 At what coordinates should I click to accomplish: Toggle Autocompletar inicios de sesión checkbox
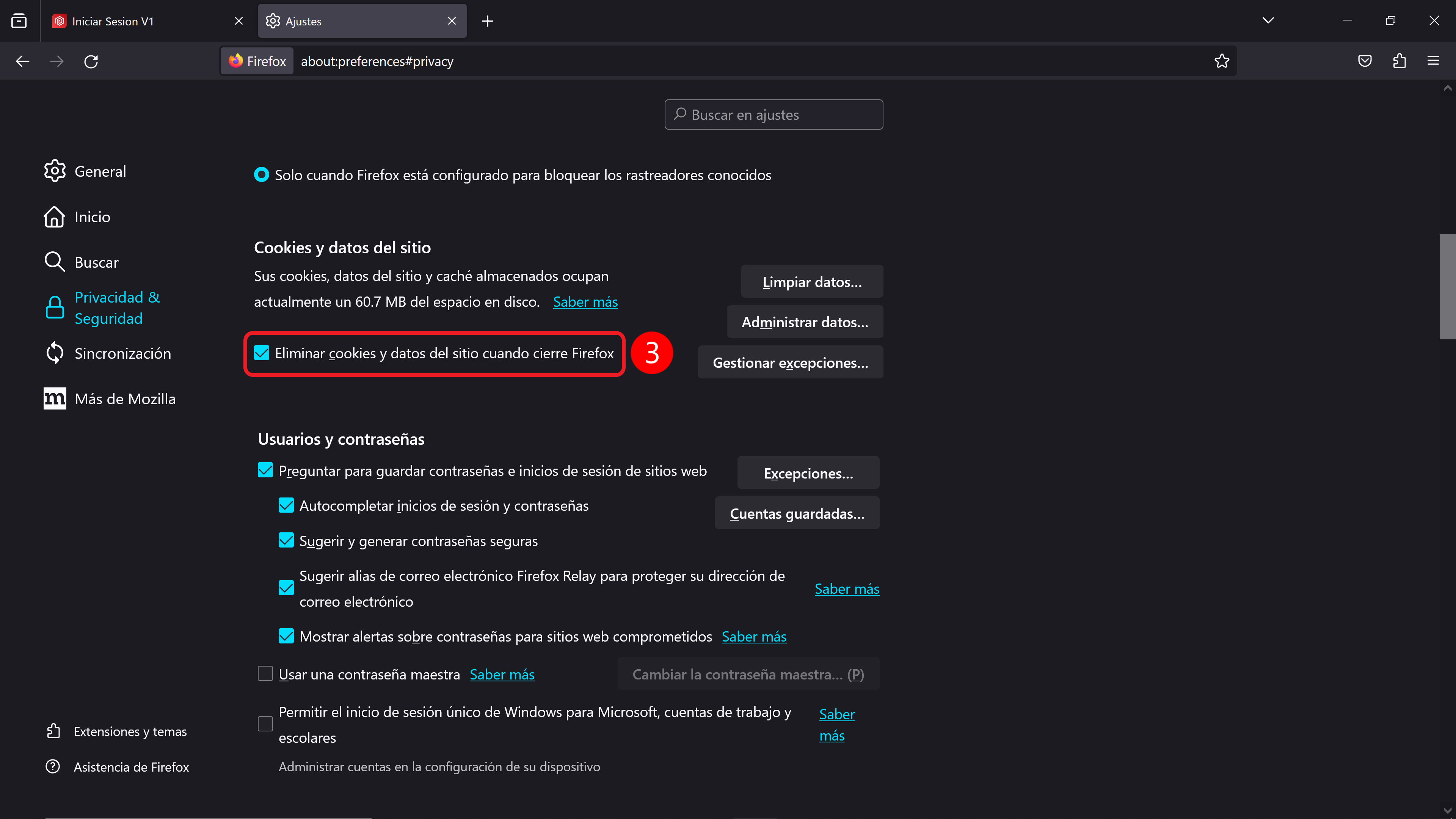point(286,505)
